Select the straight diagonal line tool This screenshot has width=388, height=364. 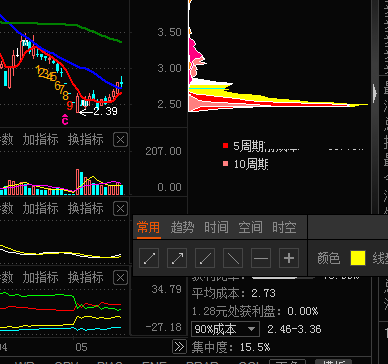233,258
